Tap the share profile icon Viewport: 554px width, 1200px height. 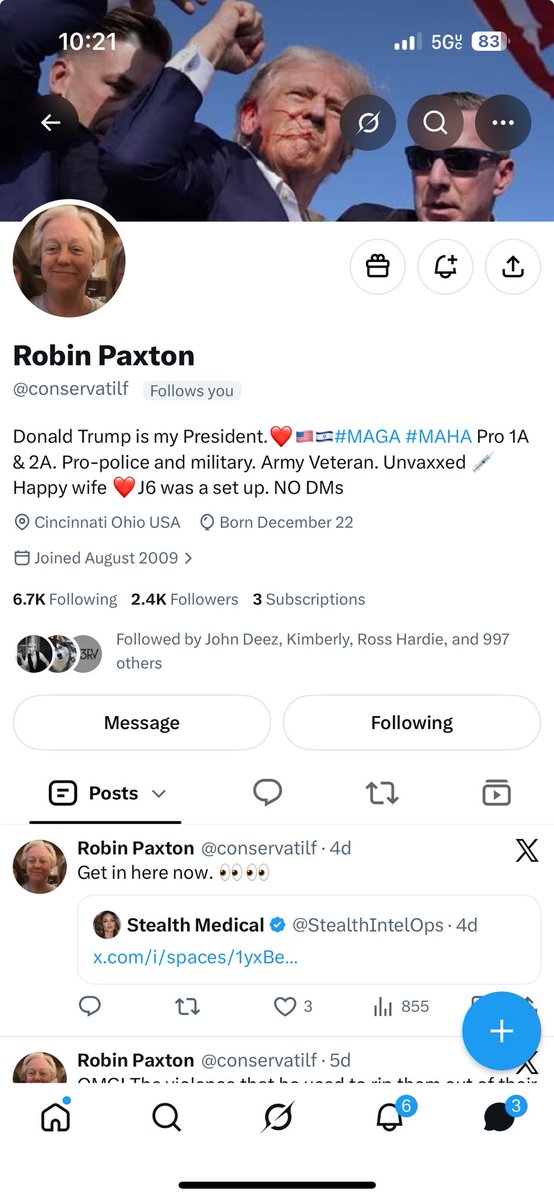point(512,266)
